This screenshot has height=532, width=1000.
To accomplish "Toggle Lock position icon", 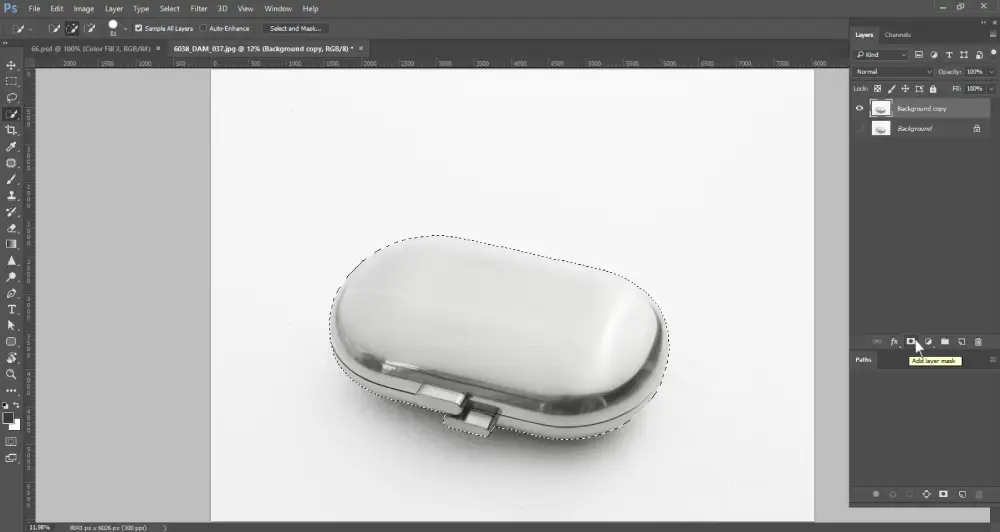I will [x=905, y=89].
